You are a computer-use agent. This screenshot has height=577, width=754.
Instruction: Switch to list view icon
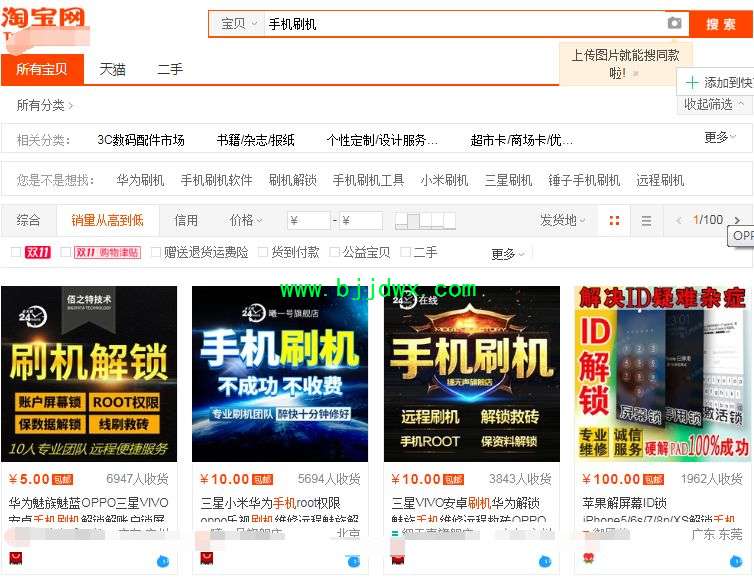(646, 221)
